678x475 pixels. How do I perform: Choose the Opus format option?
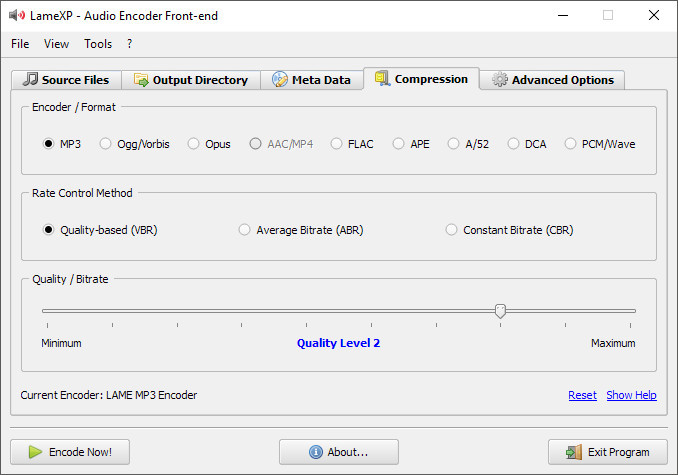click(x=194, y=144)
